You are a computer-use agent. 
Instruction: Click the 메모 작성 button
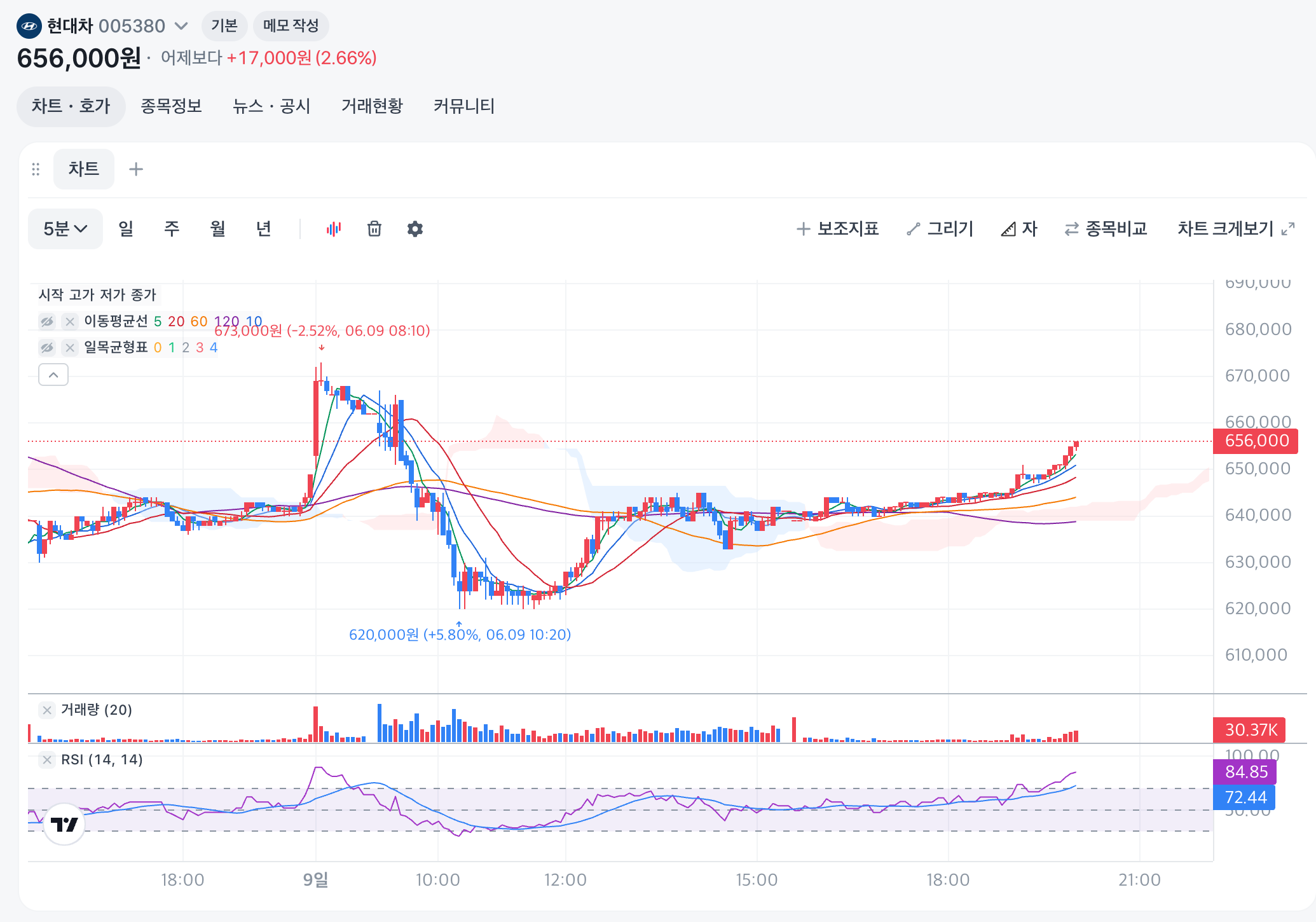pos(291,26)
